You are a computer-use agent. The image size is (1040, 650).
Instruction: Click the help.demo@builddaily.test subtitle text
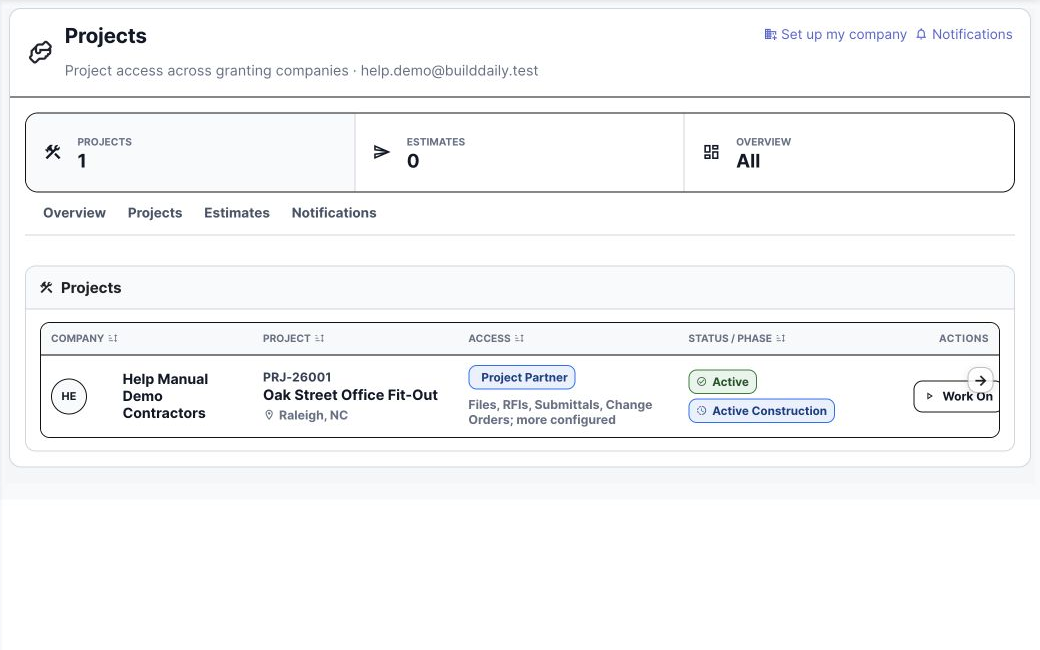click(x=450, y=71)
